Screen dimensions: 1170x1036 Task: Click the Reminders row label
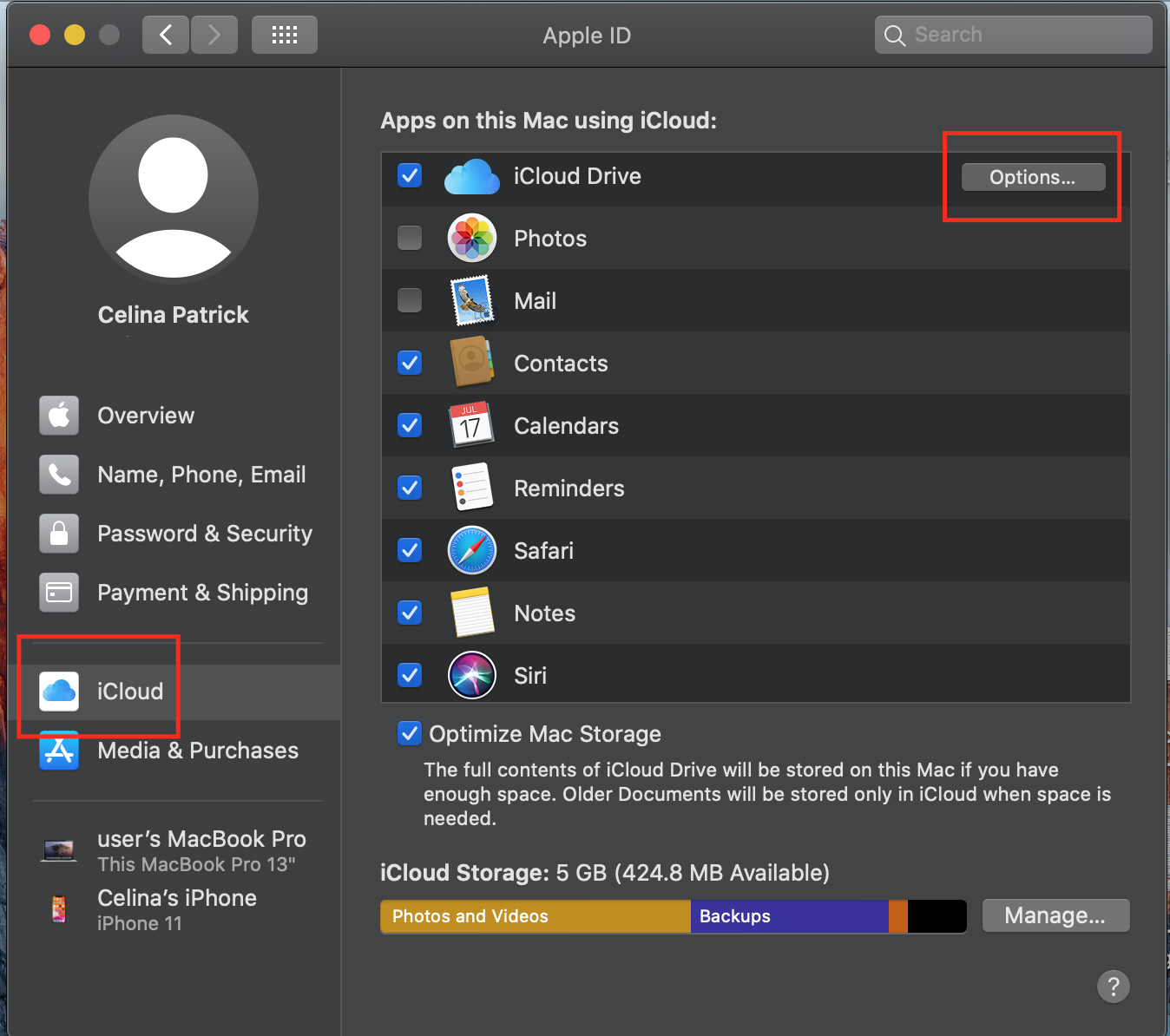pos(569,488)
